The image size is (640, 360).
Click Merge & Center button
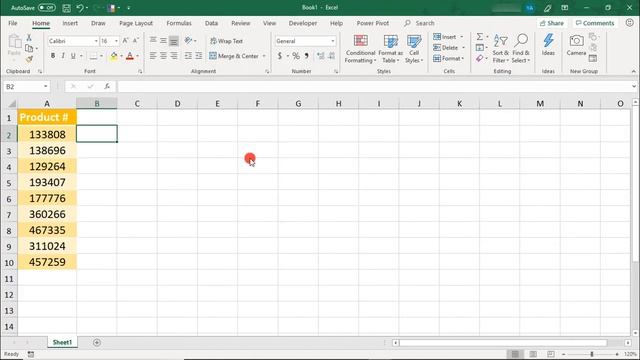[234, 56]
